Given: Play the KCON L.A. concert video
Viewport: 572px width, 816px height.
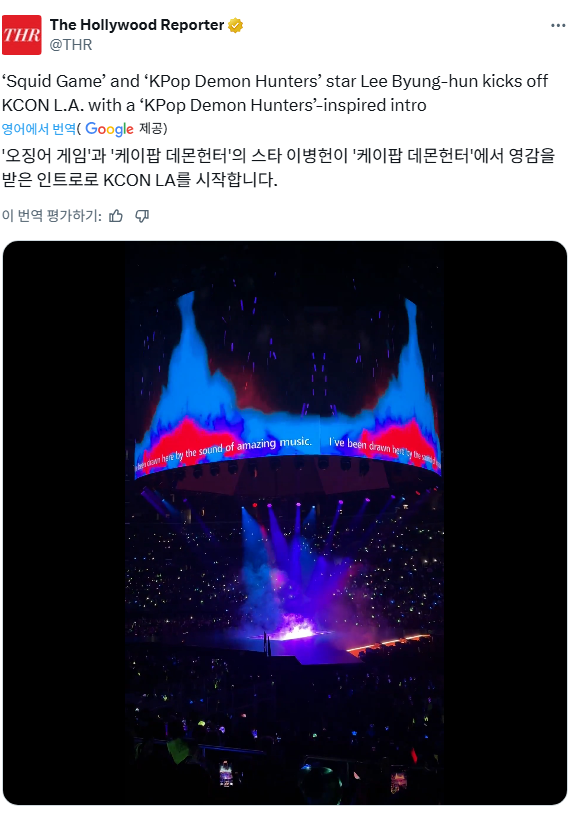Looking at the screenshot, I should 285,522.
